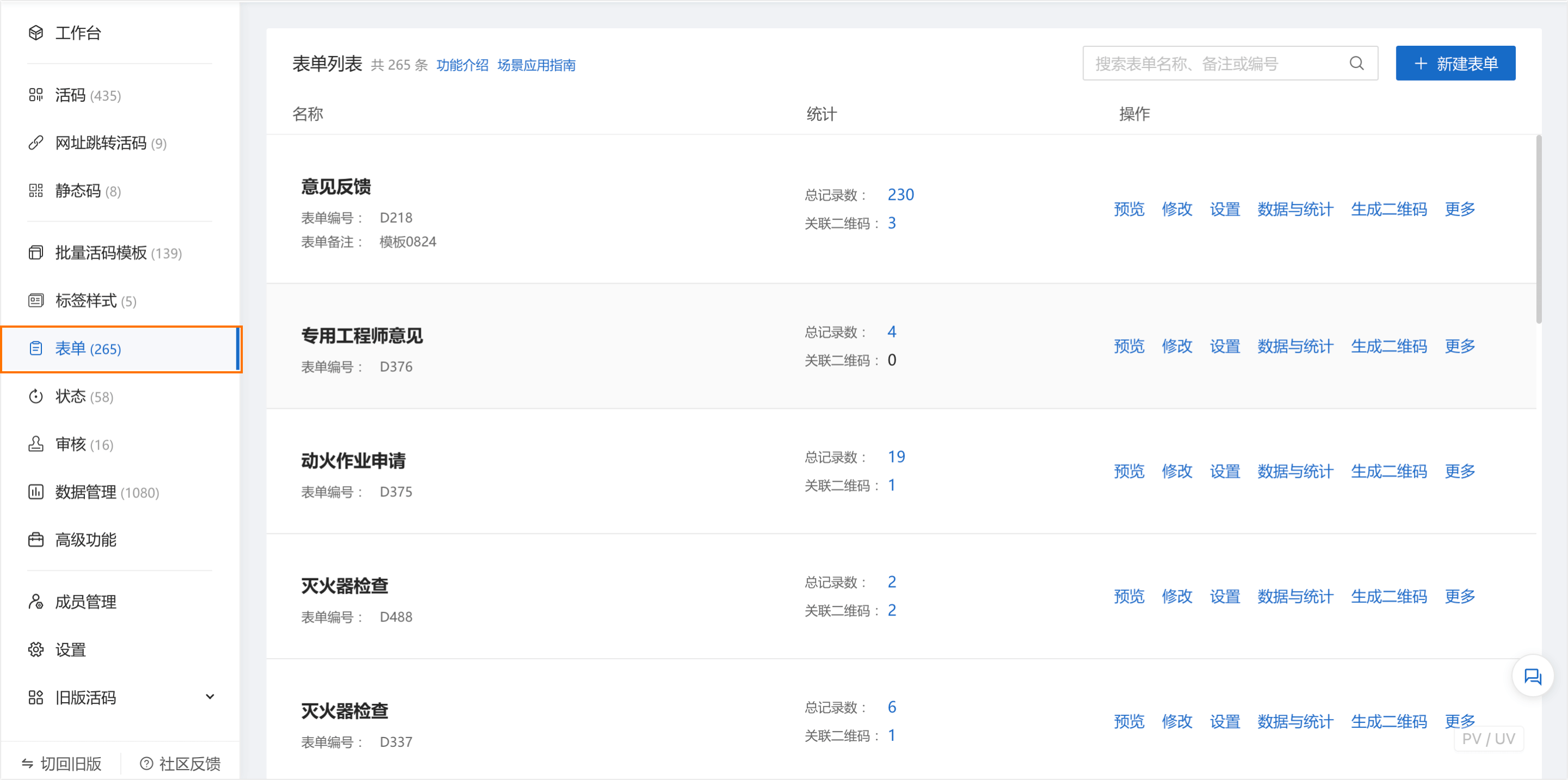This screenshot has width=1568, height=780.
Task: Select 高级功能 from sidebar menu
Action: pos(35,539)
